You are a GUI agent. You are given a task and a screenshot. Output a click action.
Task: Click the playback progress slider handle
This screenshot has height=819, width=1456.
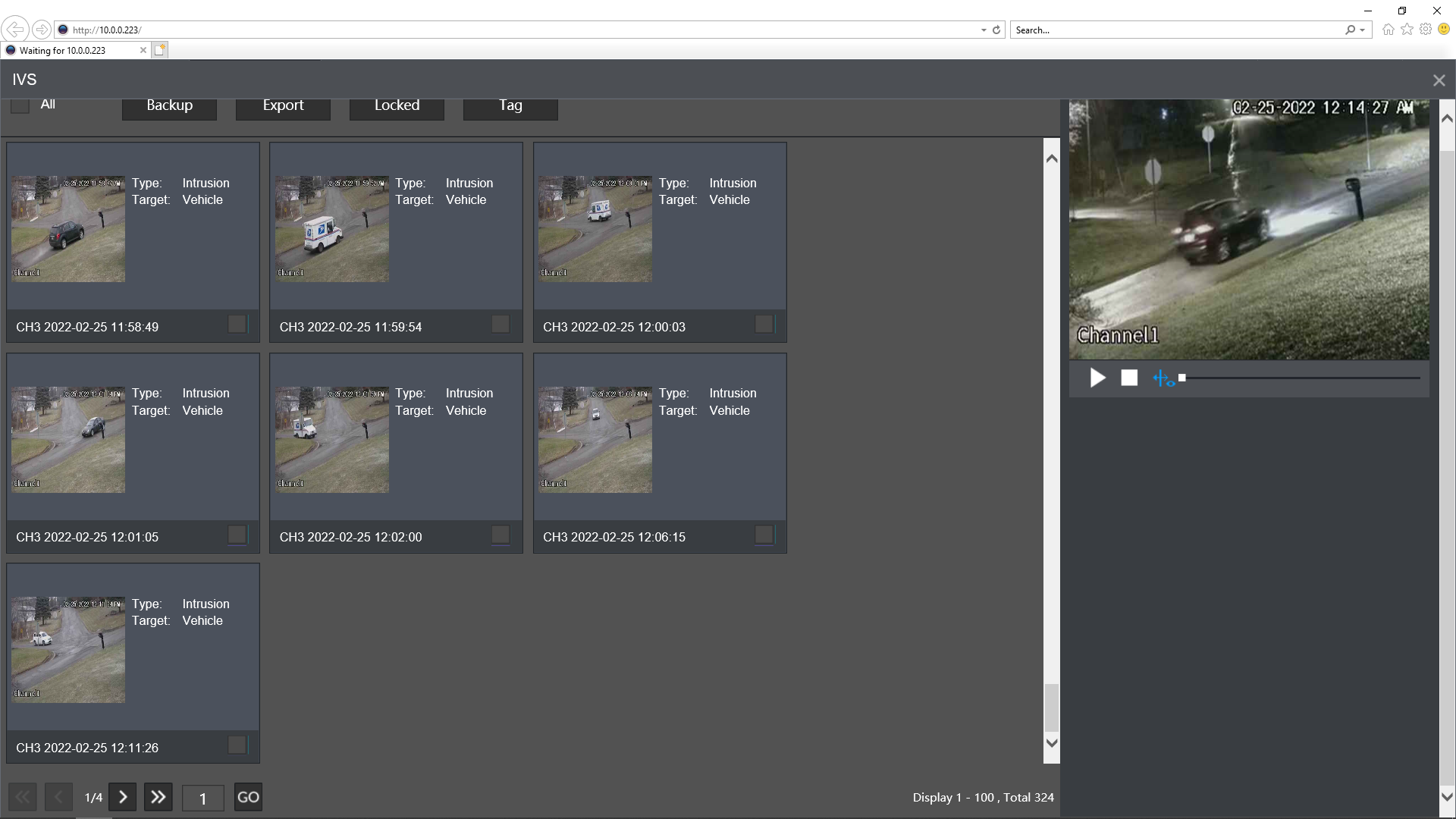pyautogui.click(x=1181, y=378)
